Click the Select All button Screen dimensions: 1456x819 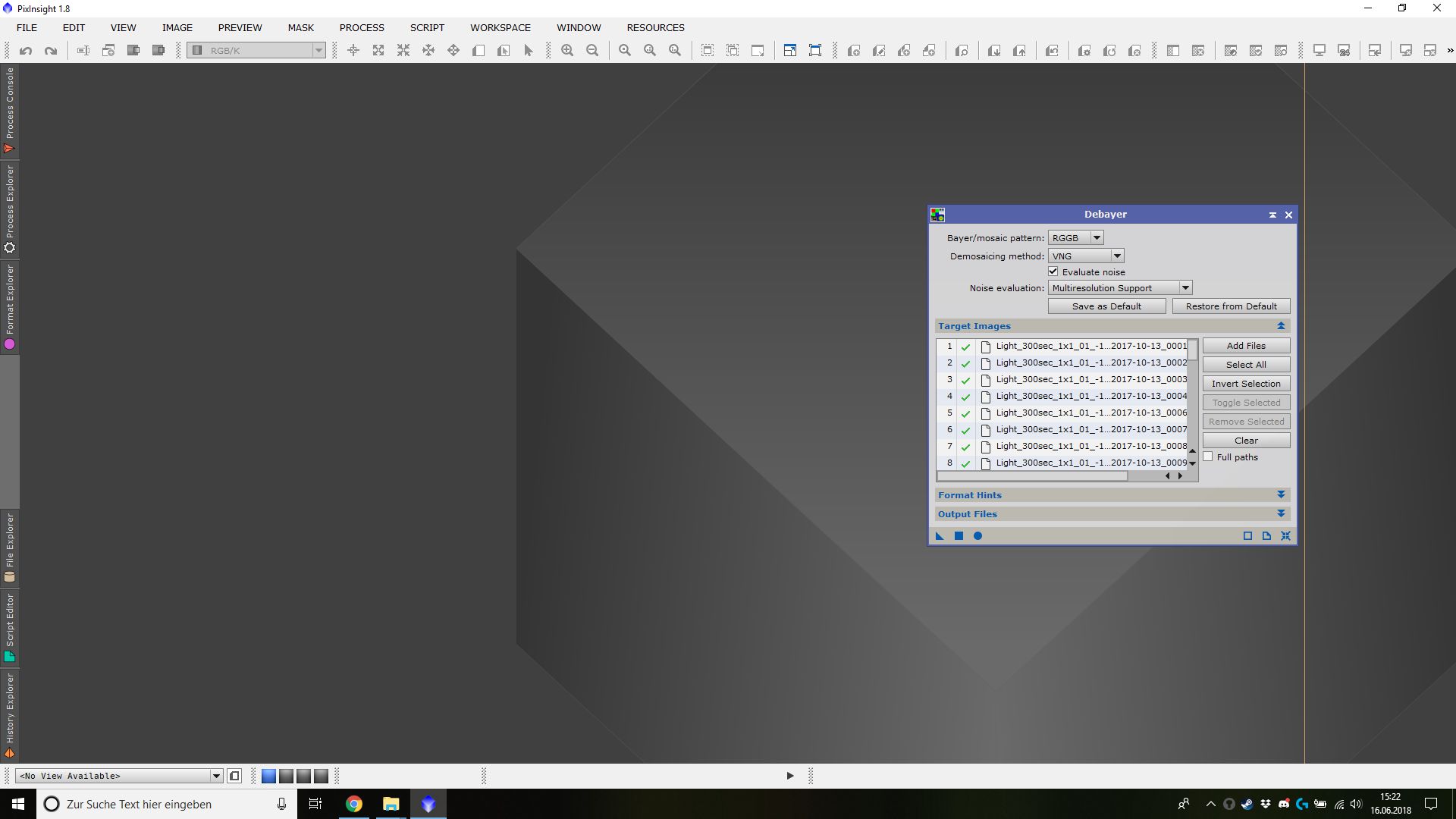[1246, 365]
